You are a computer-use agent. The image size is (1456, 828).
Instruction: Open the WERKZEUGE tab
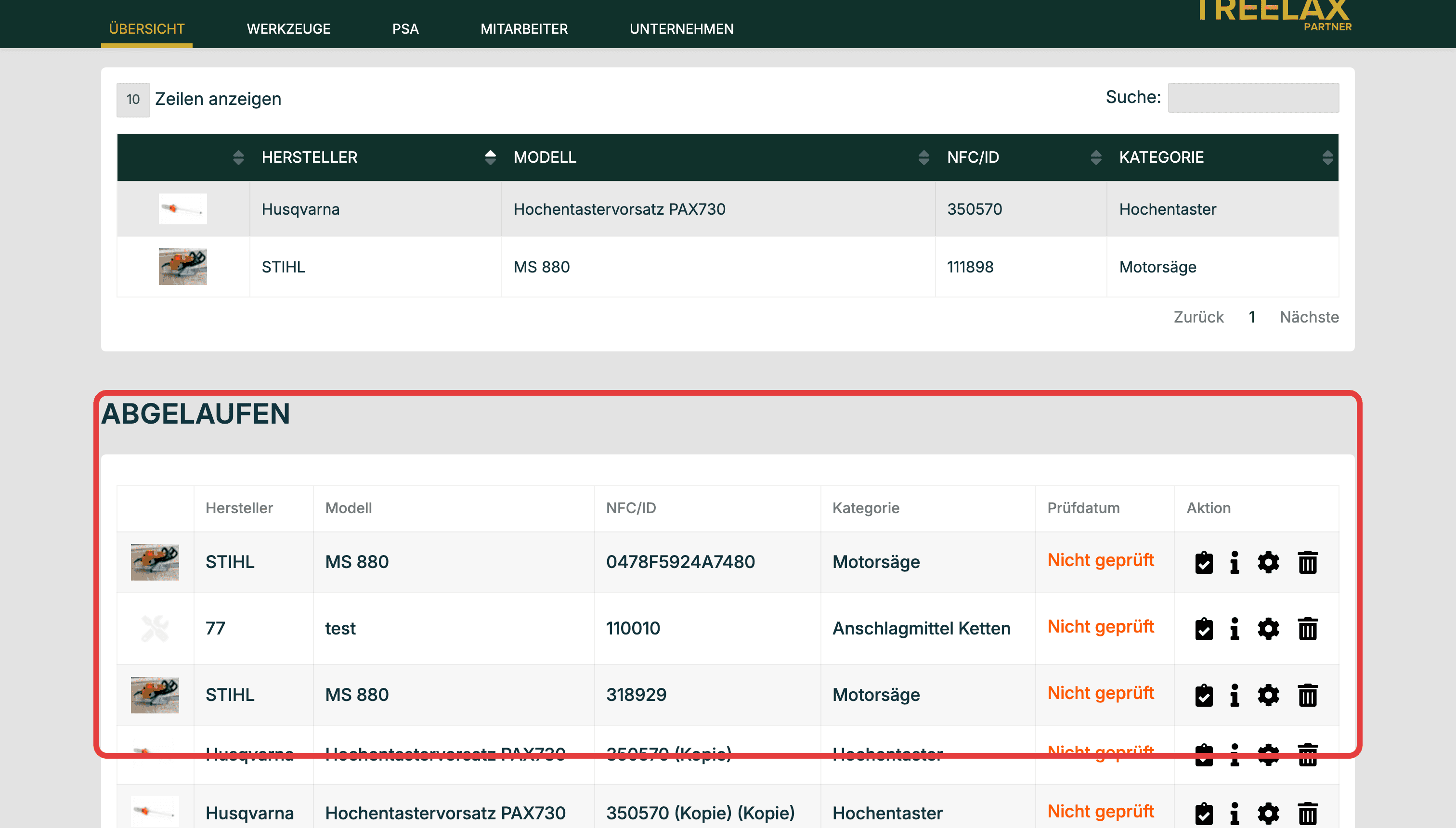coord(288,29)
